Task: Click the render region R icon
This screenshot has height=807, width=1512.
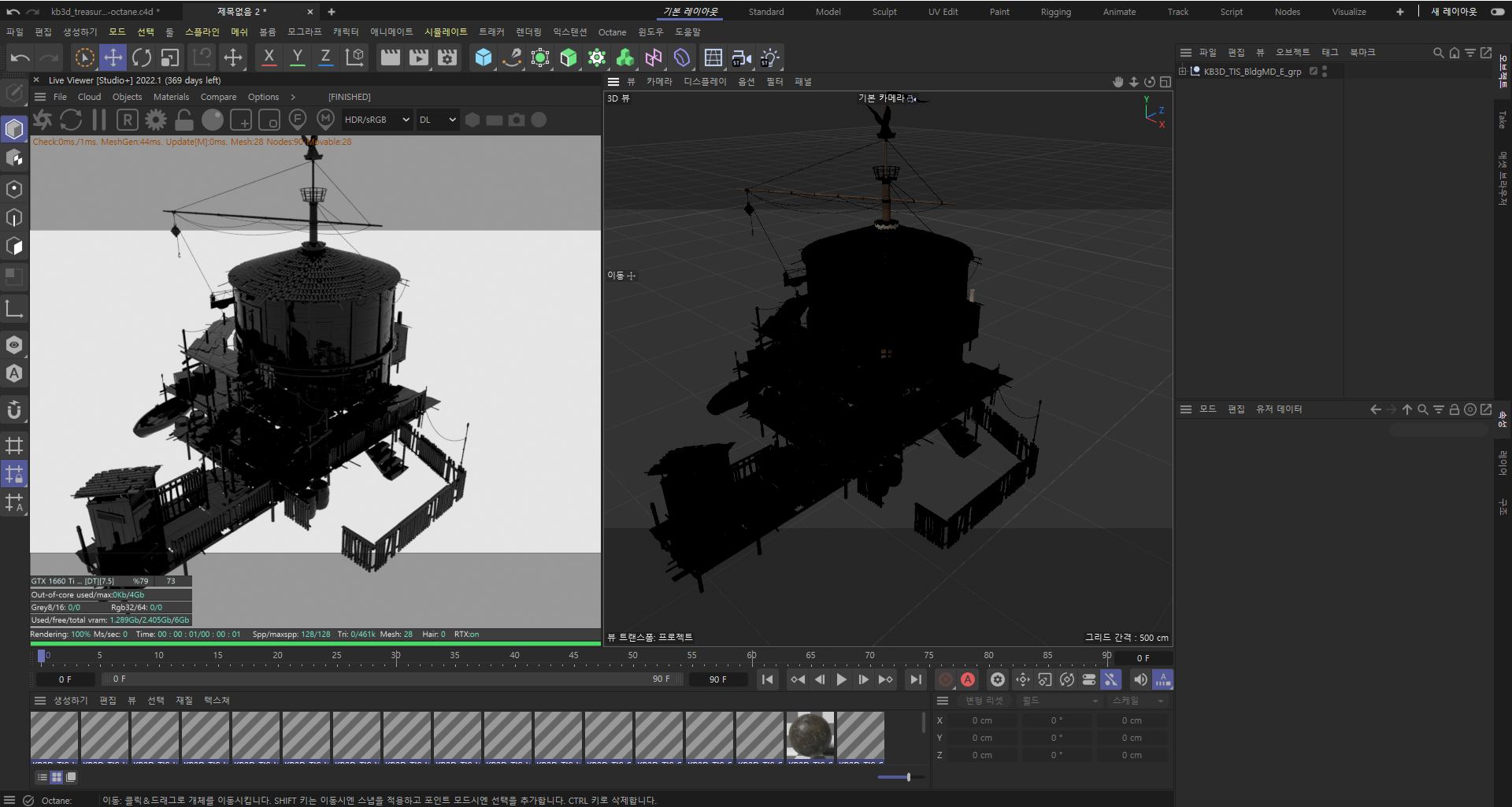Action: click(x=128, y=120)
